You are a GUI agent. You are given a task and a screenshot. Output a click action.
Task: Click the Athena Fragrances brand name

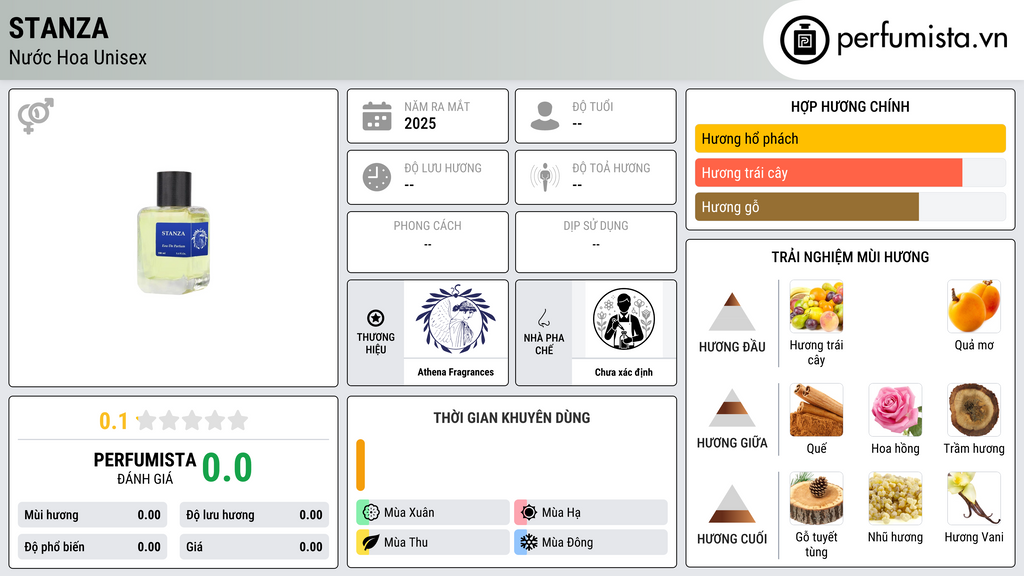pos(456,372)
